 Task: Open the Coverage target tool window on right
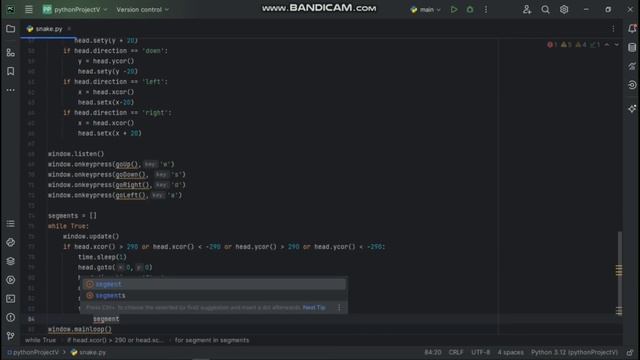[632, 85]
